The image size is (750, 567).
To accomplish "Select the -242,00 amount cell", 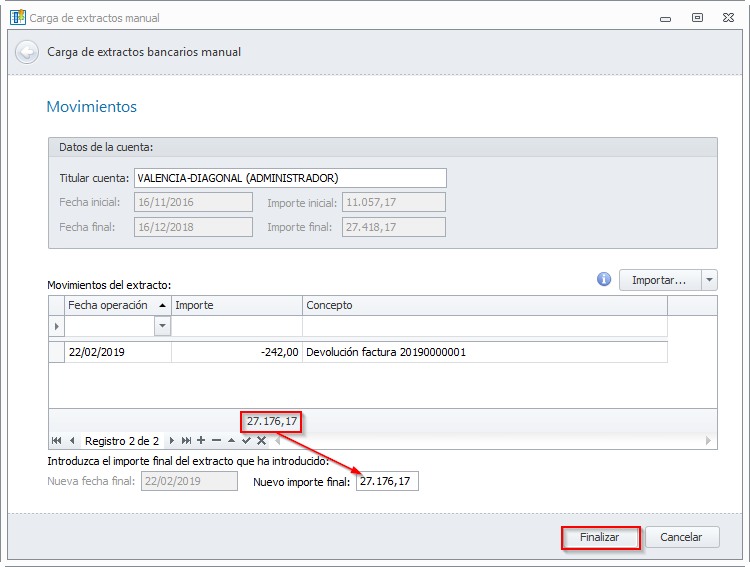I will click(x=237, y=352).
